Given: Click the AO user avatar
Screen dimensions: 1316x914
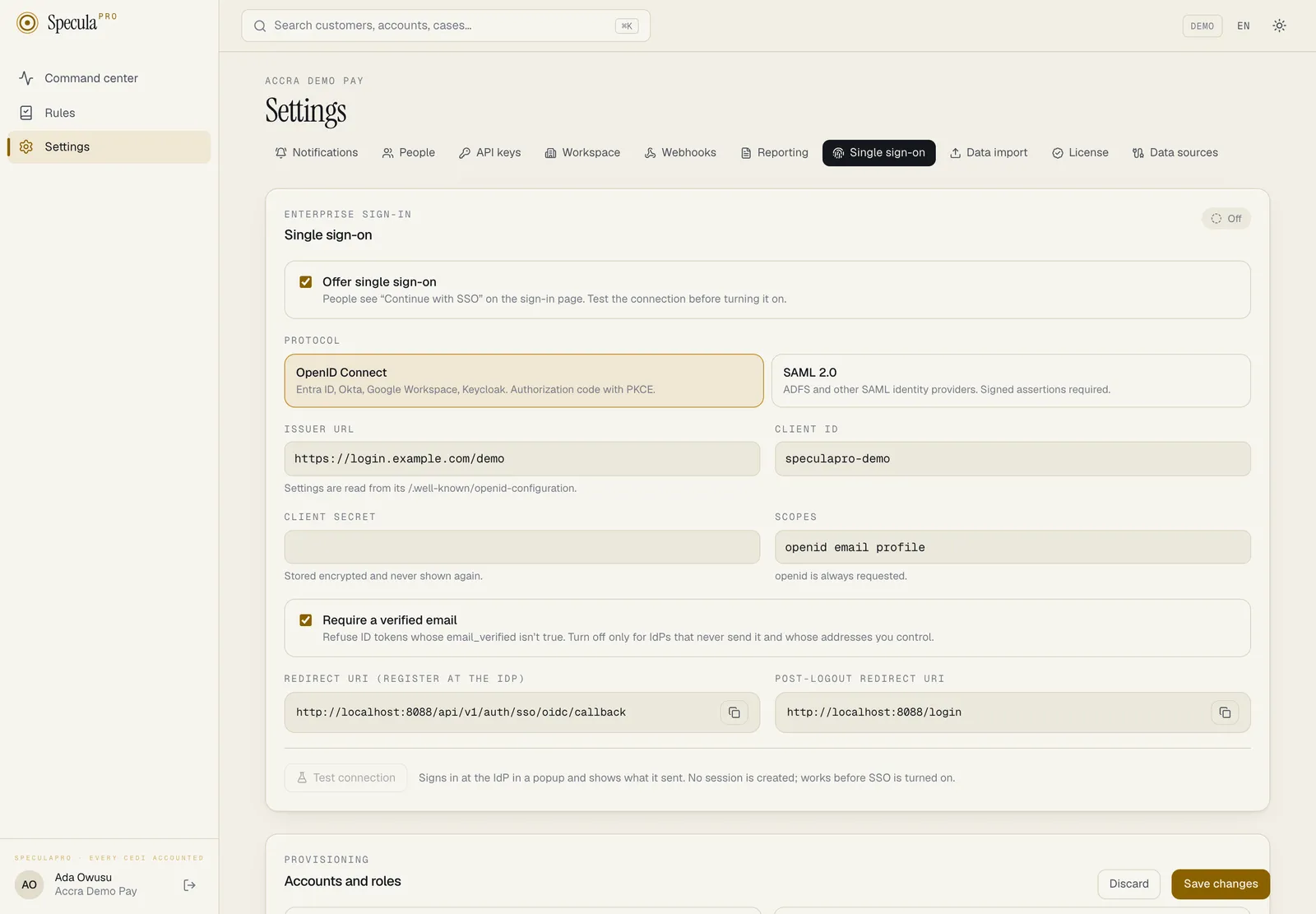Looking at the screenshot, I should tap(29, 885).
